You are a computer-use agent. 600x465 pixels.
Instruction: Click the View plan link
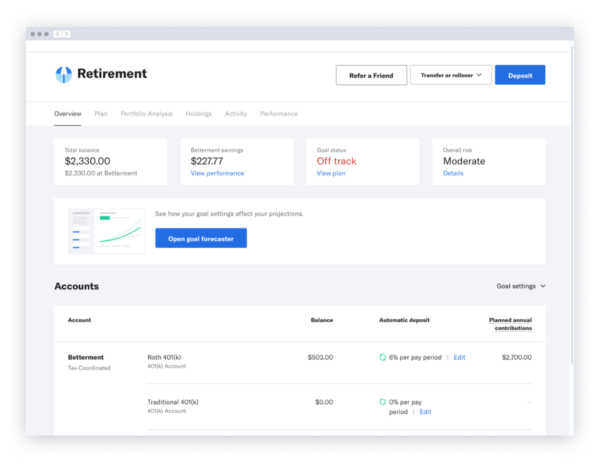pyautogui.click(x=331, y=173)
